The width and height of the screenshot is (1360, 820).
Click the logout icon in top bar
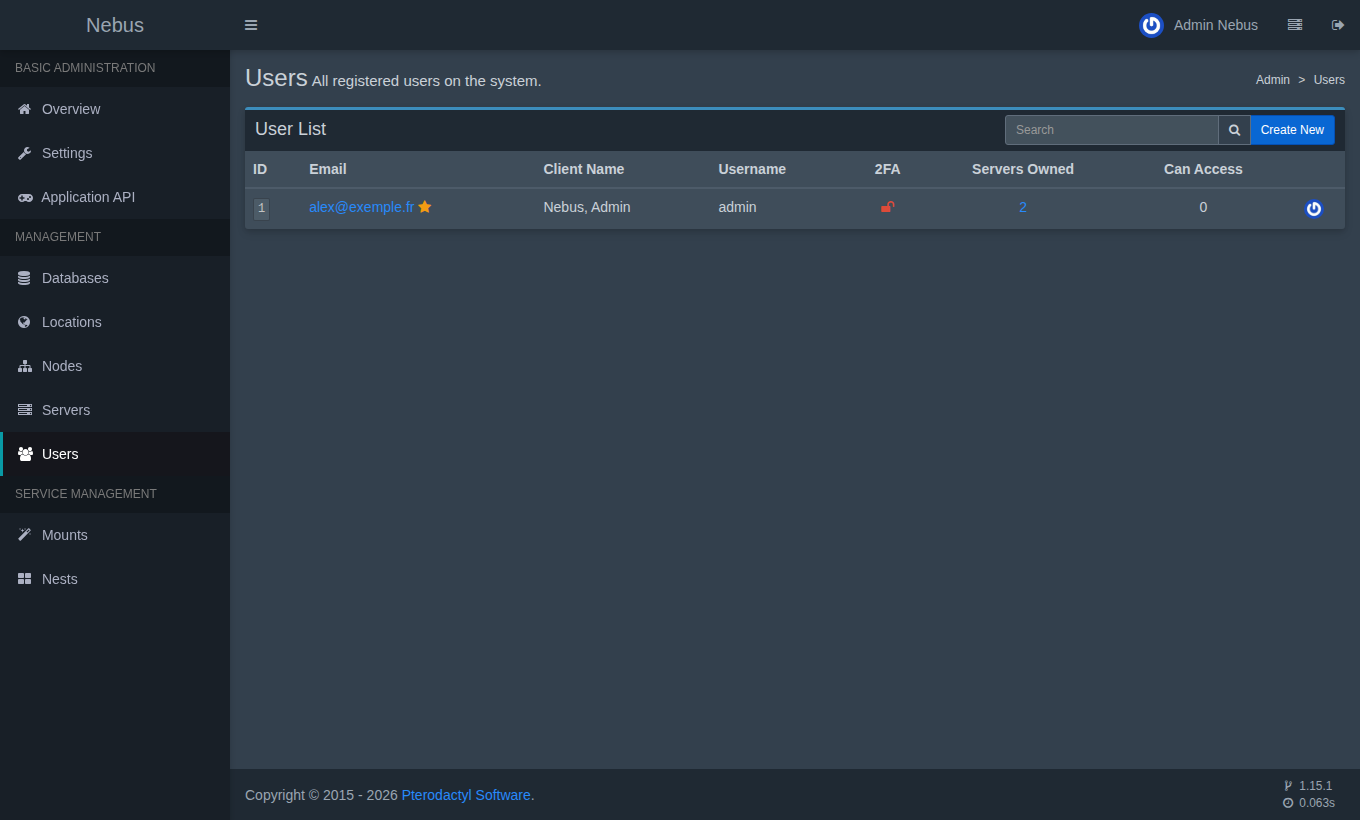[x=1338, y=25]
